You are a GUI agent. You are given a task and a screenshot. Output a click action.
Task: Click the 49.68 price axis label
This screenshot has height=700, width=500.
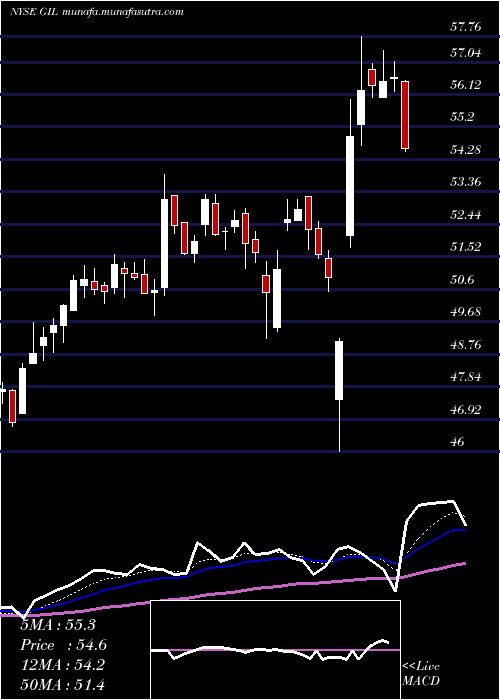(466, 312)
